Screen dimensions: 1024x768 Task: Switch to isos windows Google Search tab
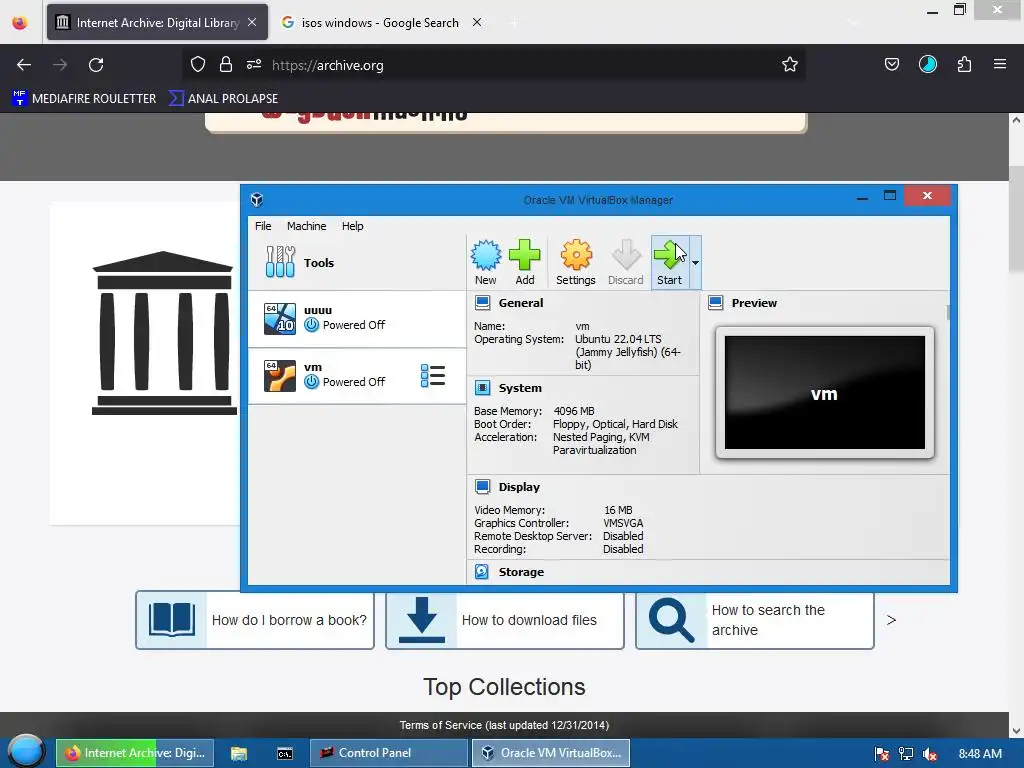380,22
